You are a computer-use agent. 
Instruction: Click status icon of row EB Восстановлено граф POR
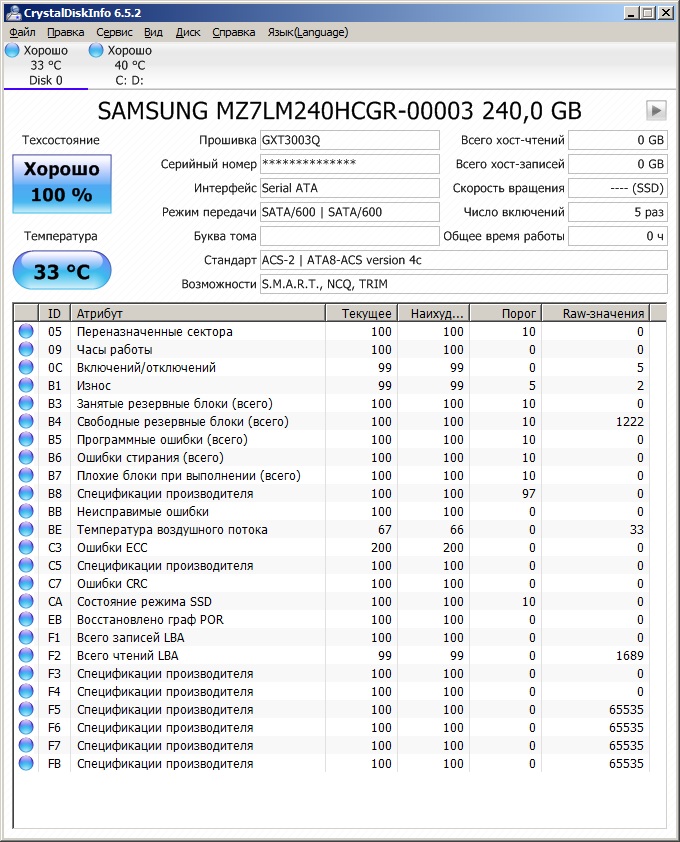26,619
